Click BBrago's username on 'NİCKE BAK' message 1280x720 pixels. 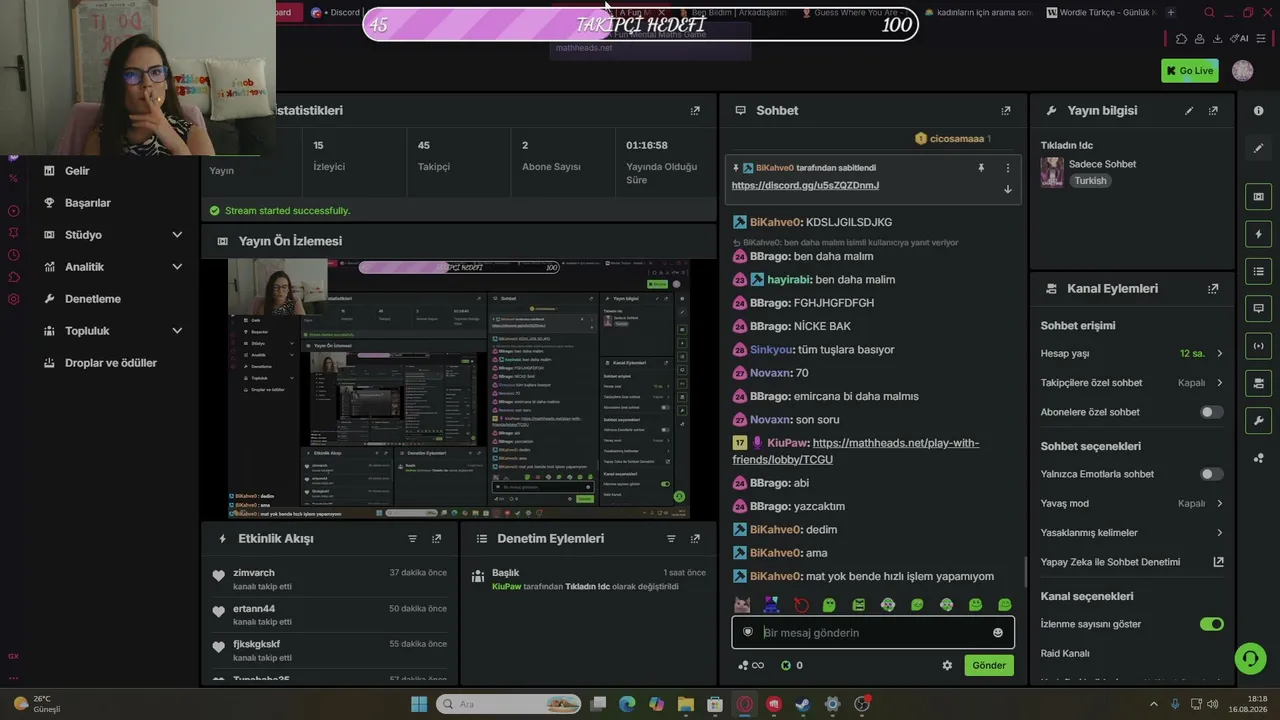pos(770,327)
